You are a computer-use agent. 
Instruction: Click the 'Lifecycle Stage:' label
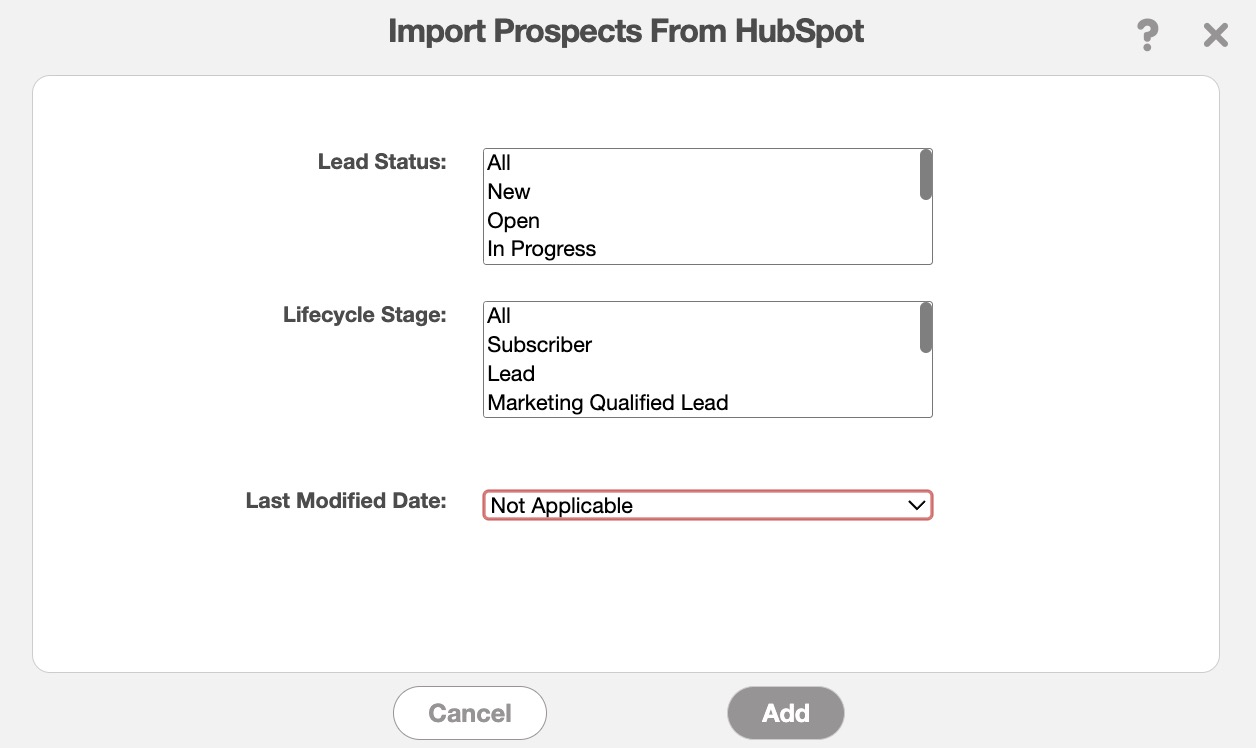365,315
